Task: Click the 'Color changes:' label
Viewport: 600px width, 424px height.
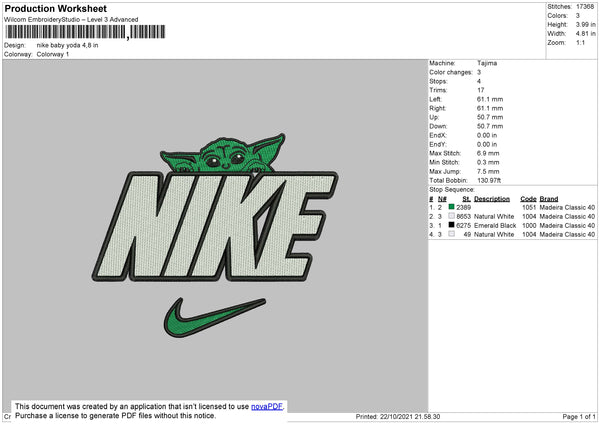Action: (451, 72)
